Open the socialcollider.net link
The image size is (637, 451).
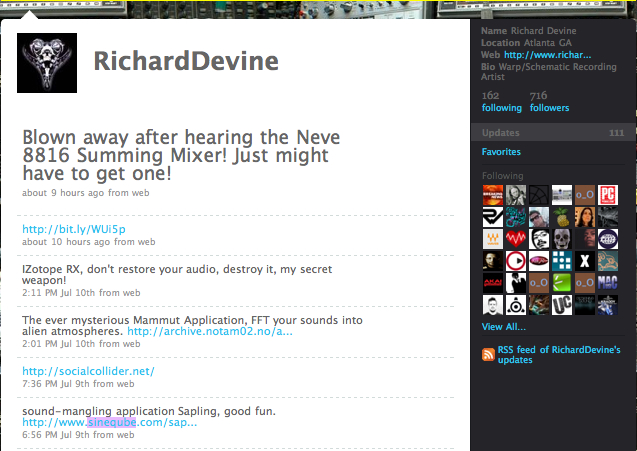click(x=88, y=371)
